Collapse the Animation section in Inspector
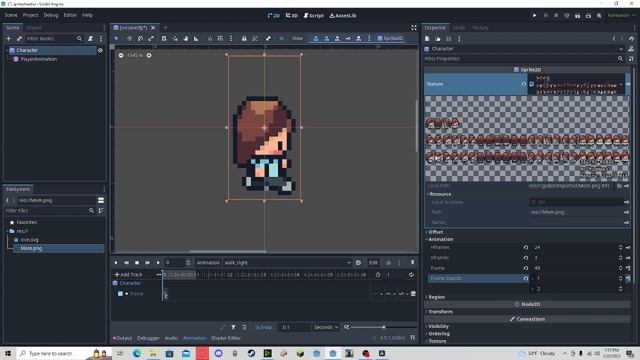 [x=440, y=239]
